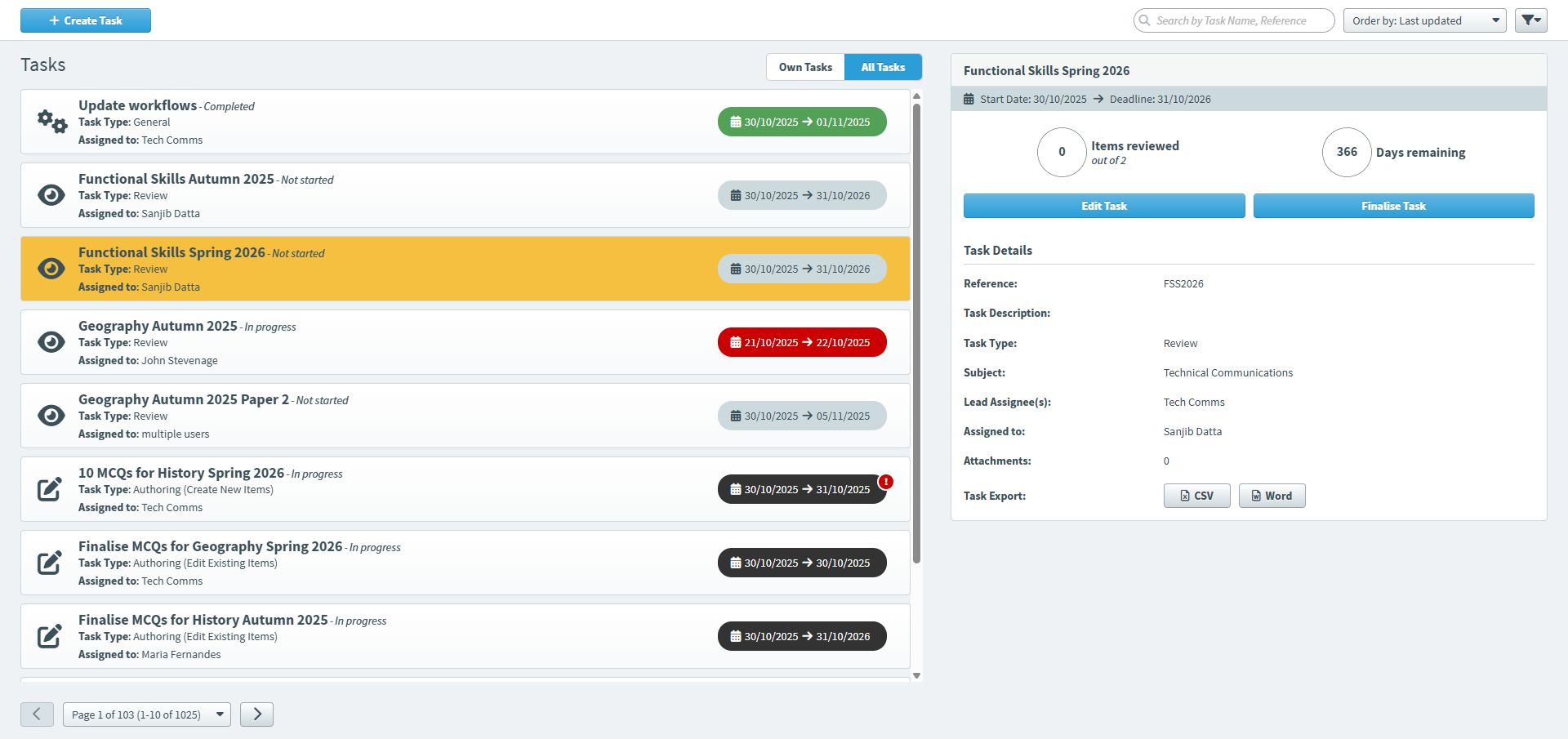The image size is (1568, 739).
Task: Export task as Word document
Action: [x=1272, y=496]
